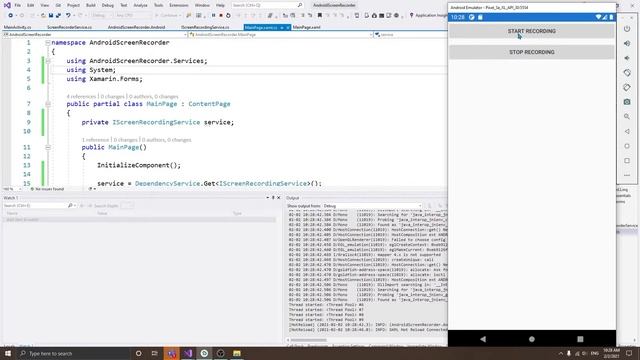Open the Test menu
The height and width of the screenshot is (360, 640).
pos(124,5)
